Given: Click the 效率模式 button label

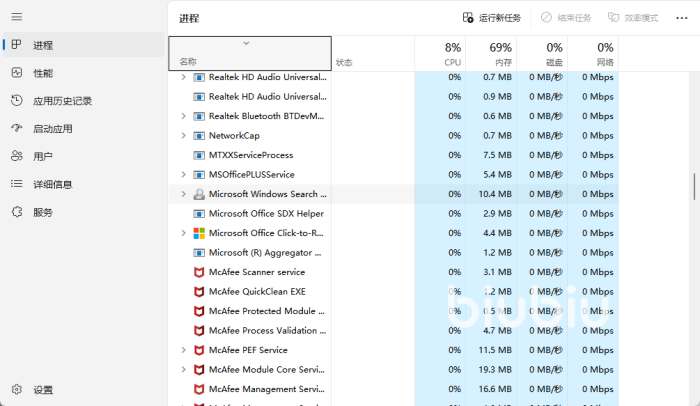Looking at the screenshot, I should [x=641, y=18].
